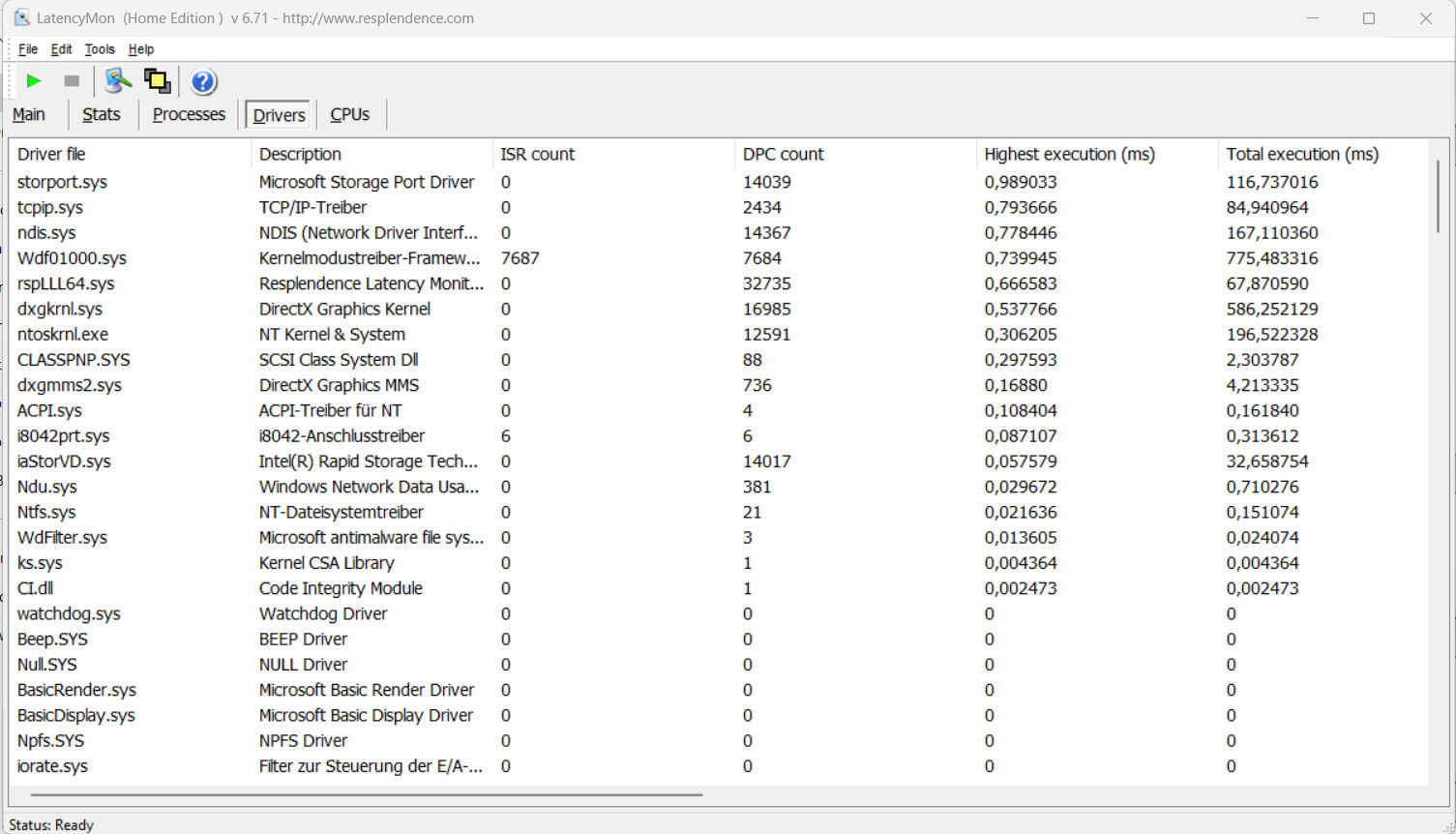Image resolution: width=1456 pixels, height=834 pixels.
Task: Sort by Highest execution (ms) column header
Action: pyautogui.click(x=1069, y=154)
